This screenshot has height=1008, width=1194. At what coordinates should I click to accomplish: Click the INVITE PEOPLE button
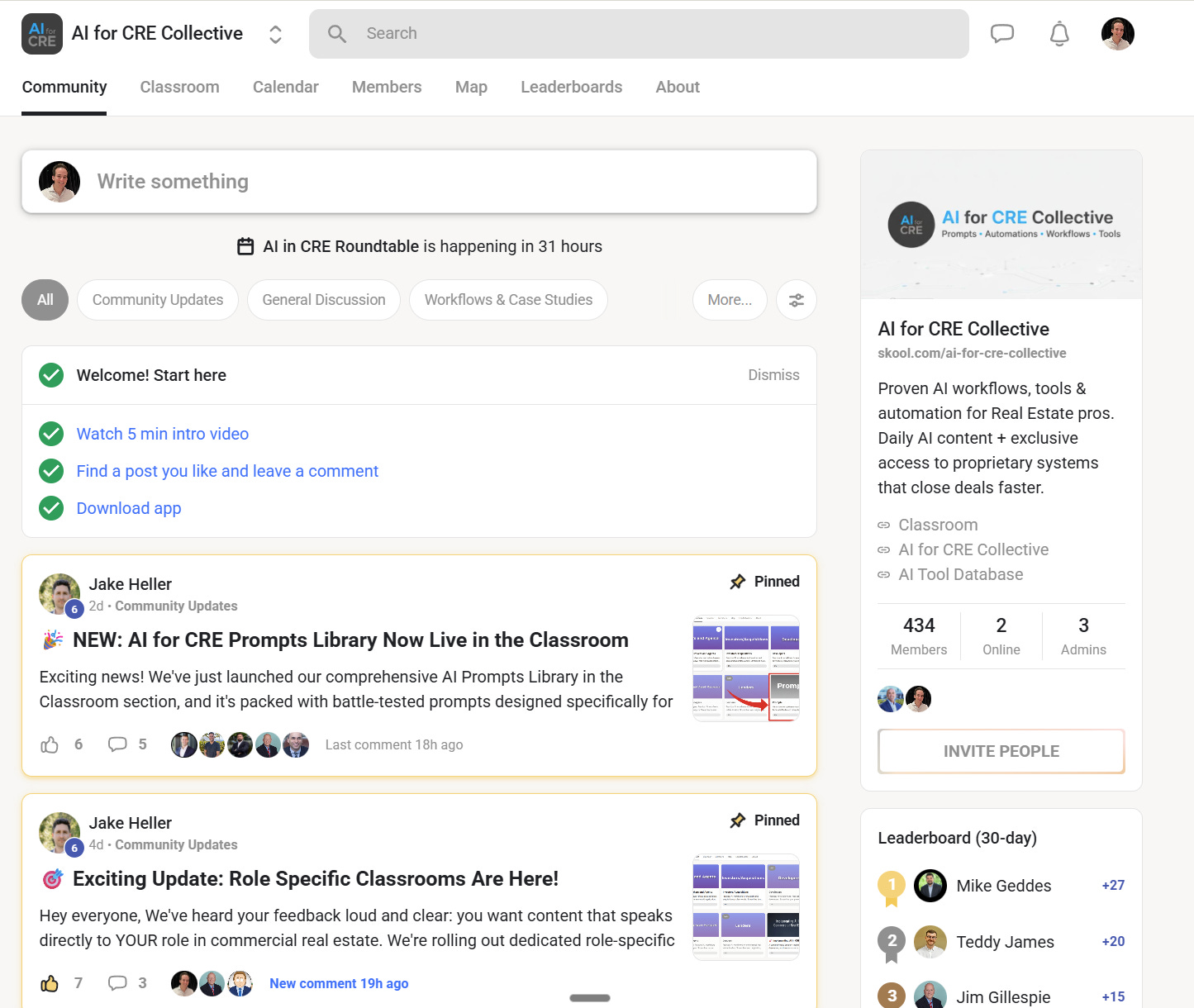[x=1001, y=751]
